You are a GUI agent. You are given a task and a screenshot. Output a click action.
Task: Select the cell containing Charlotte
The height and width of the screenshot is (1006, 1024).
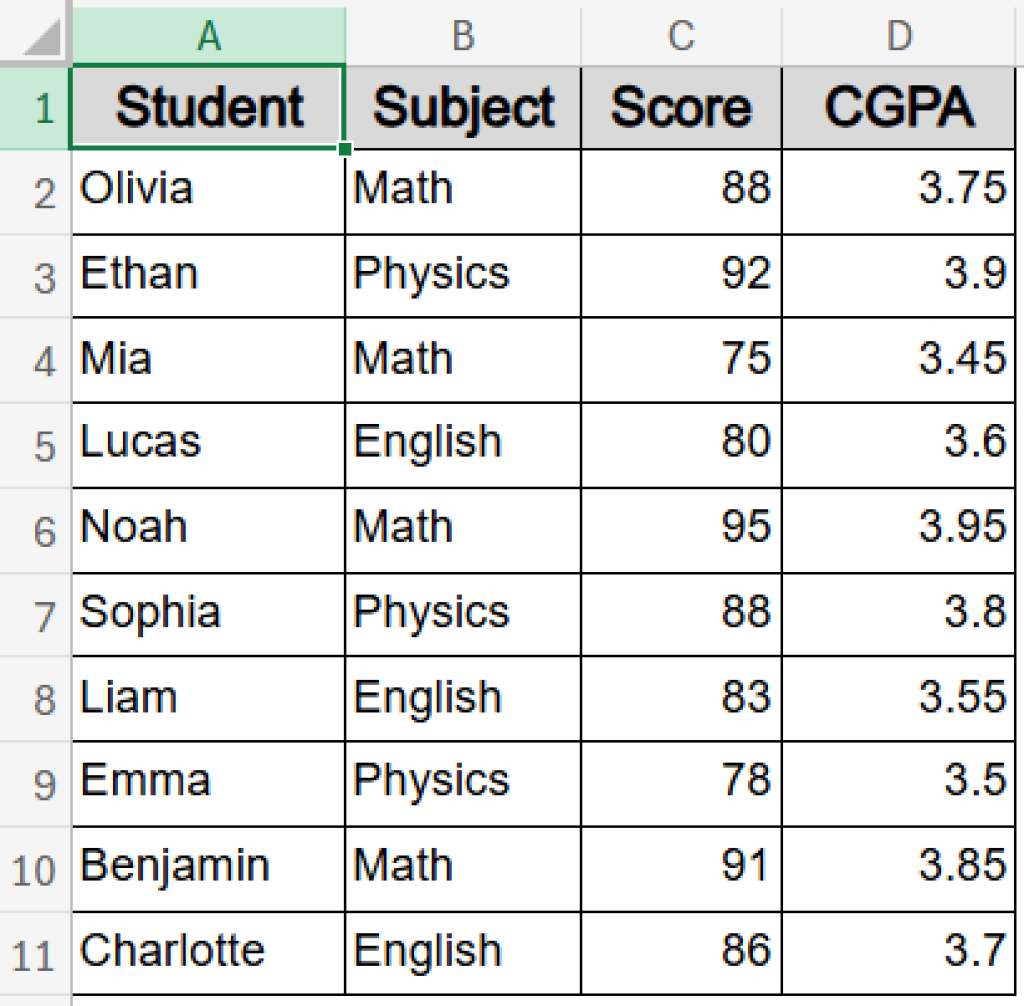tap(208, 951)
